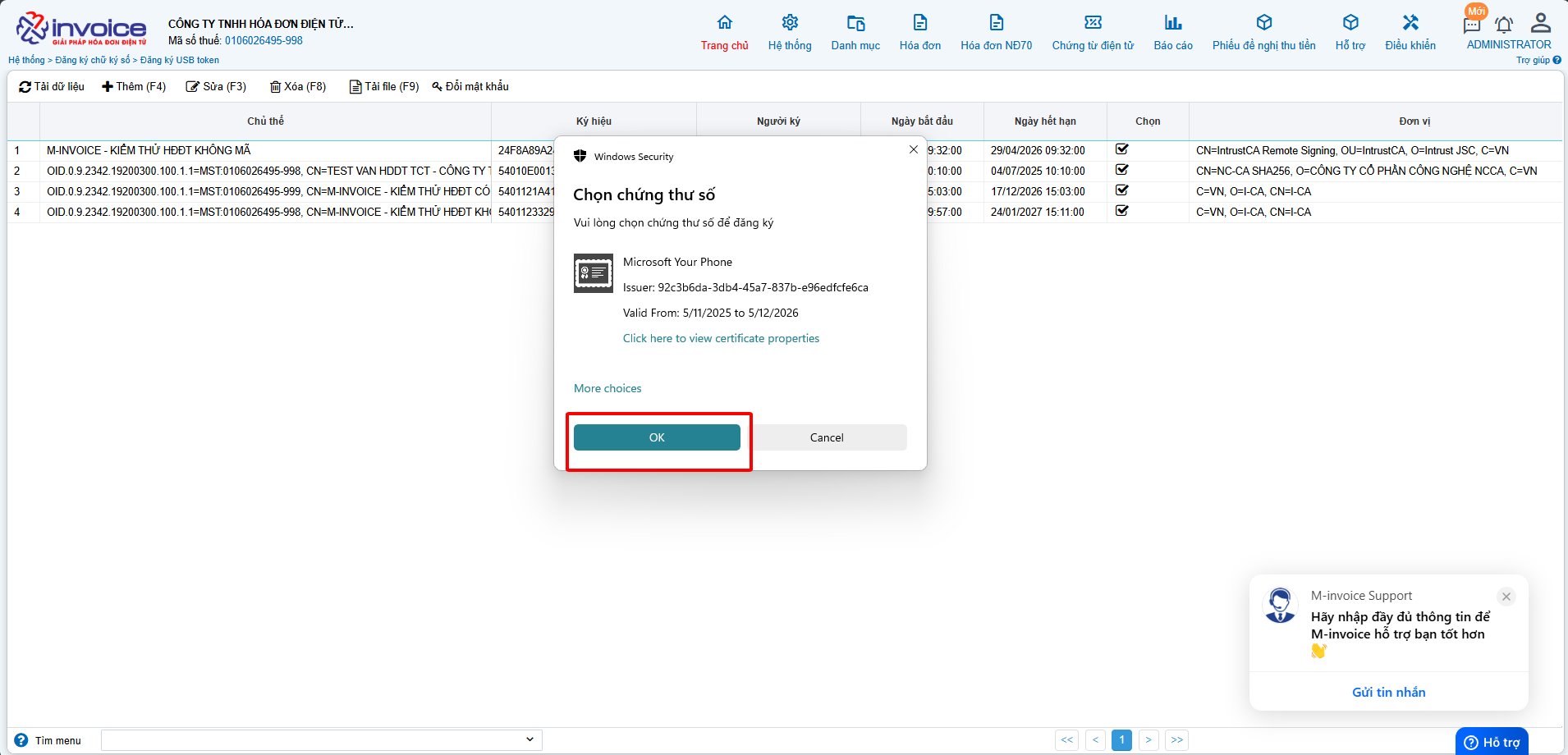Confirm certificate with OK button
This screenshot has height=755, width=1568.
(657, 437)
